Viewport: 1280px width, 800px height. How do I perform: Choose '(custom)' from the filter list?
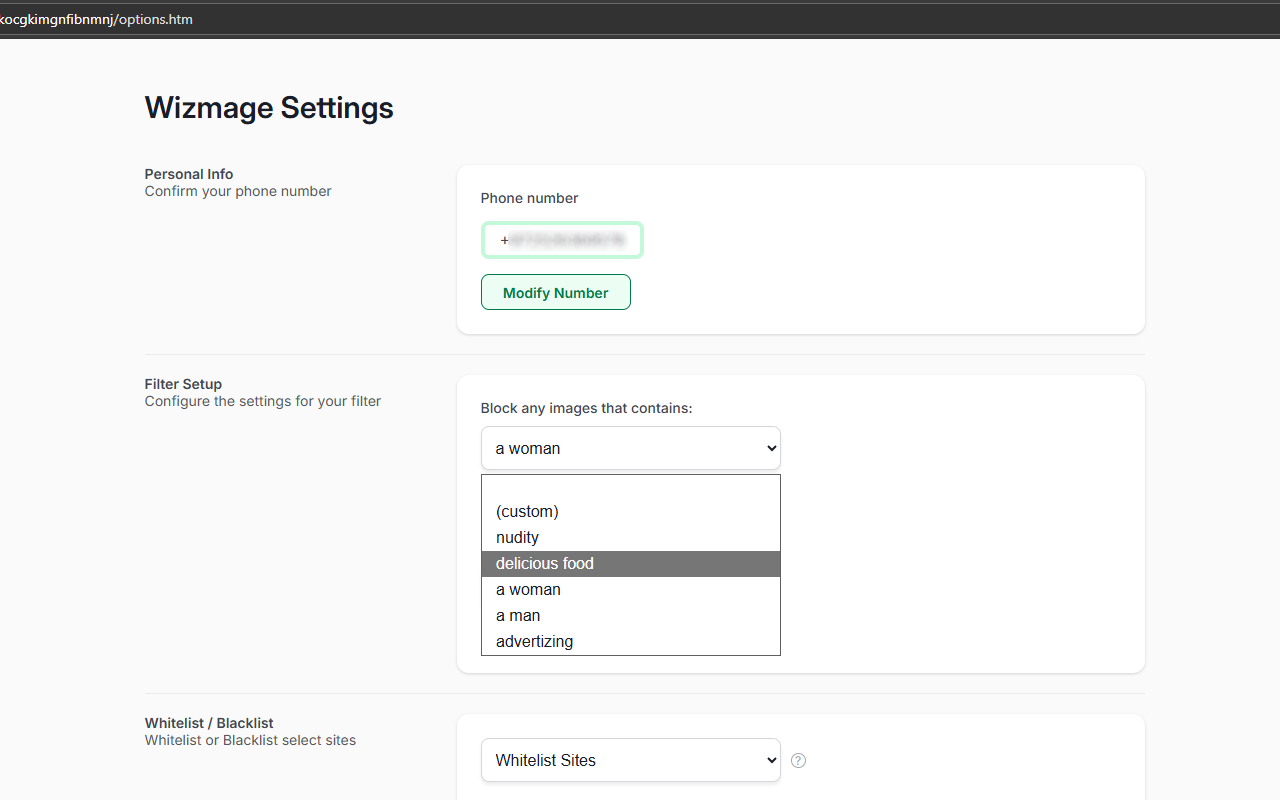(631, 511)
